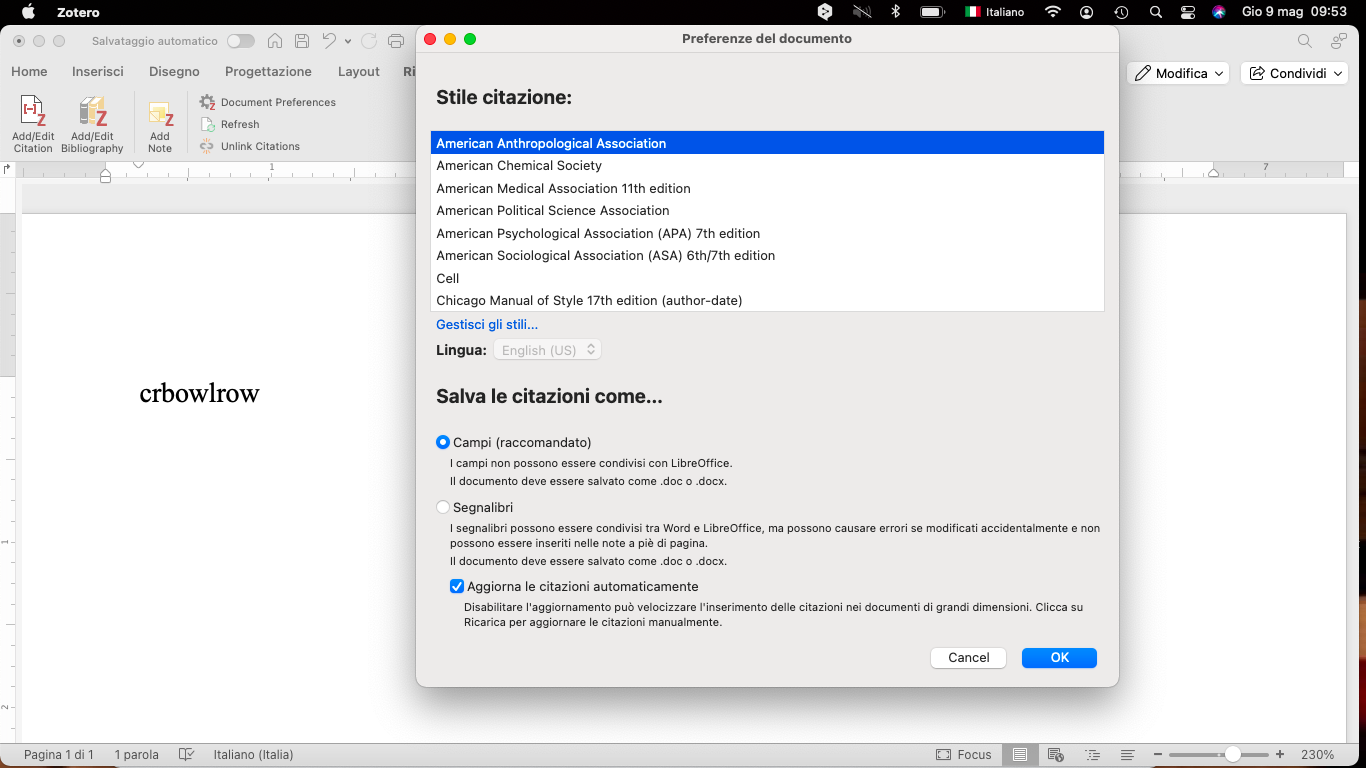Click the spelling check icon in the status bar
Image resolution: width=1366 pixels, height=768 pixels.
point(186,755)
